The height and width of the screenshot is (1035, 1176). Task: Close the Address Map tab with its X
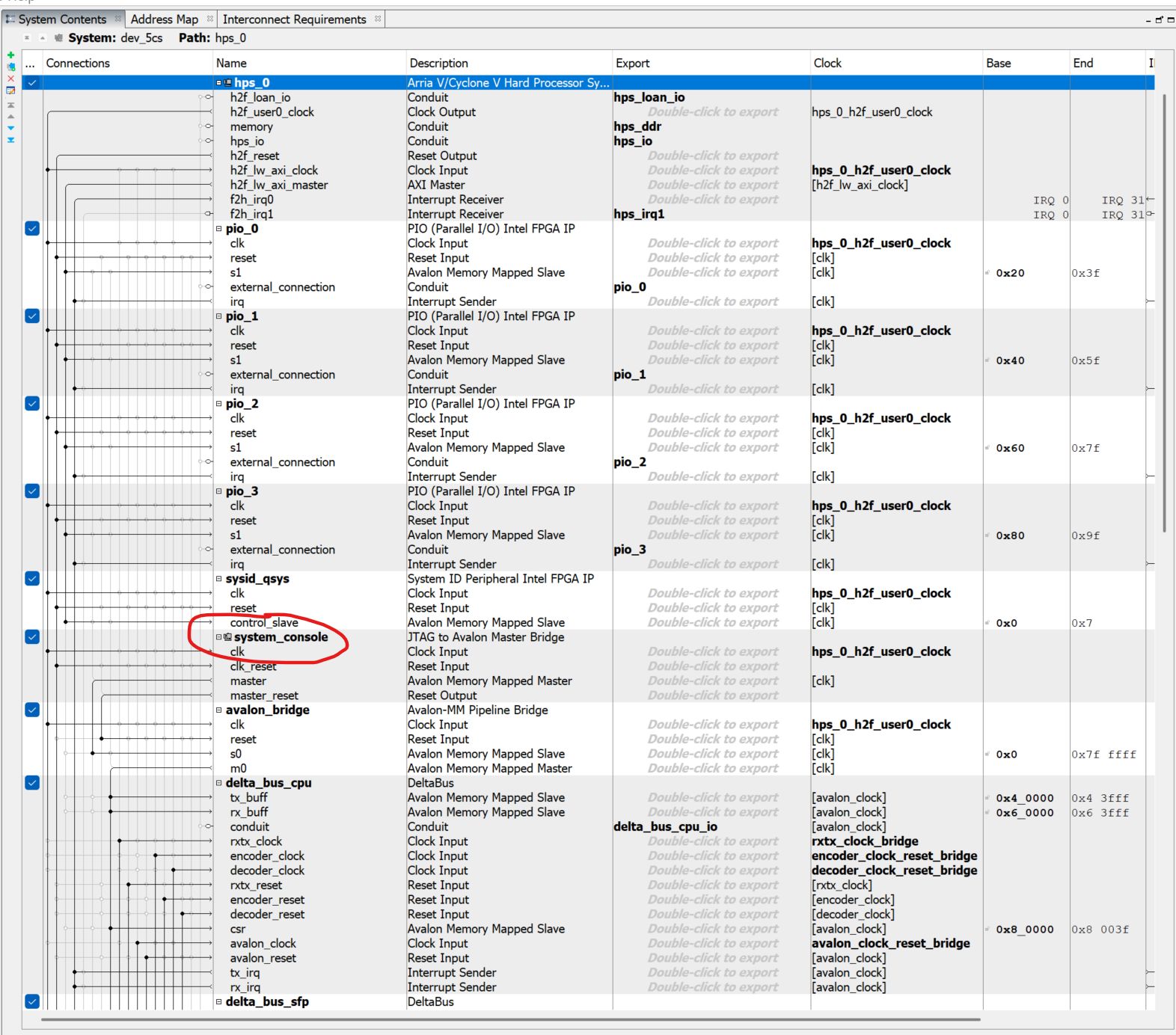pos(209,19)
